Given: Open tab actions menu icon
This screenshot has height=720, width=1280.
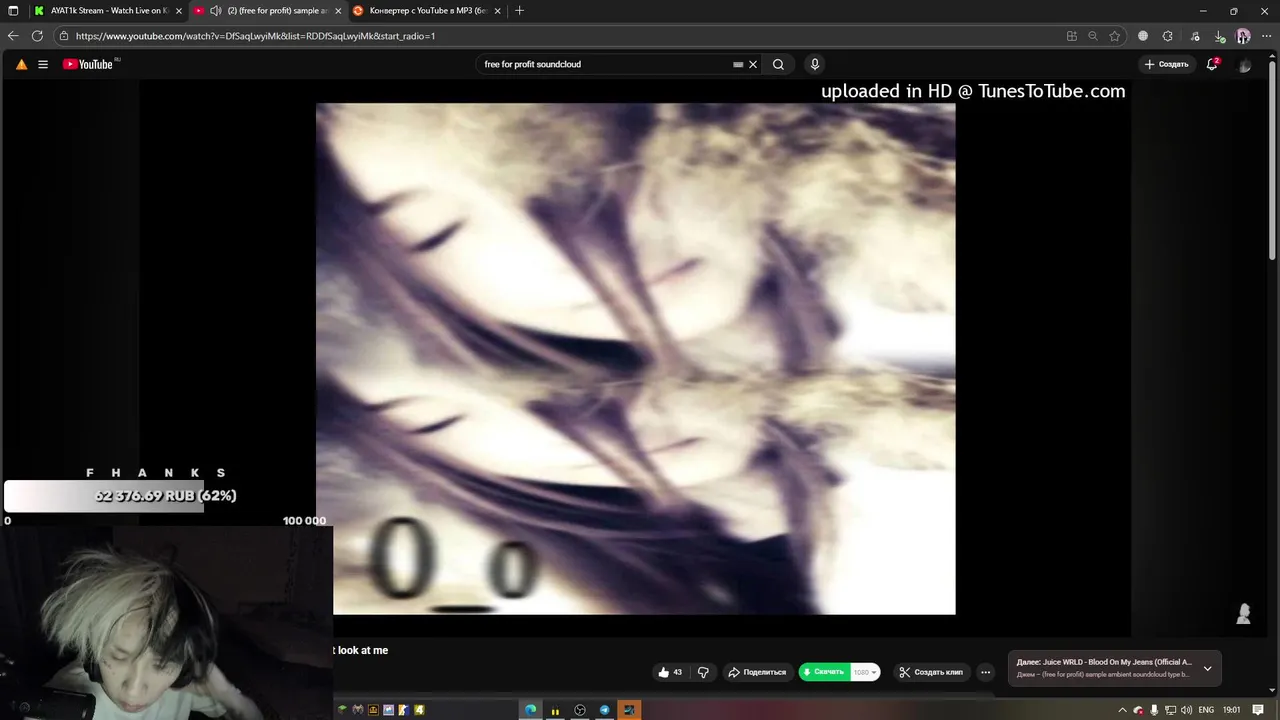Looking at the screenshot, I should point(13,11).
